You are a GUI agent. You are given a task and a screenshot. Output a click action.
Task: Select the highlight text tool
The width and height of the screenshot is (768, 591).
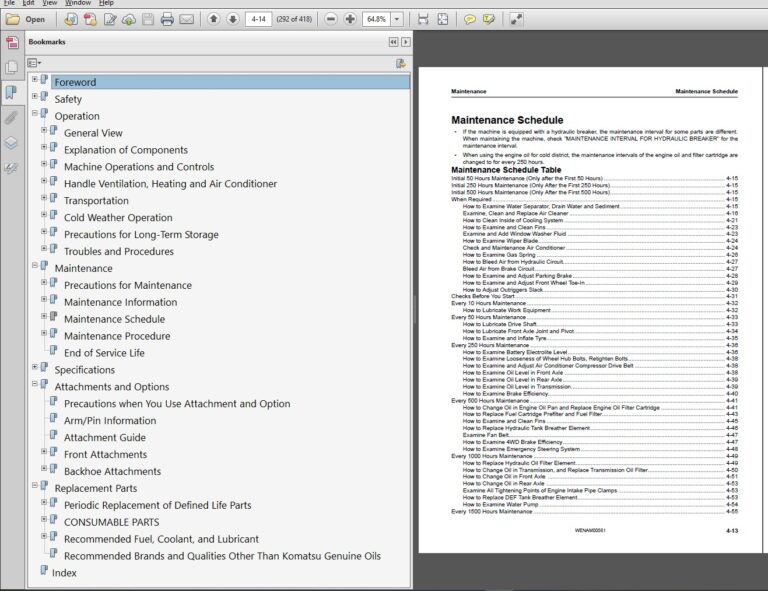tap(489, 20)
